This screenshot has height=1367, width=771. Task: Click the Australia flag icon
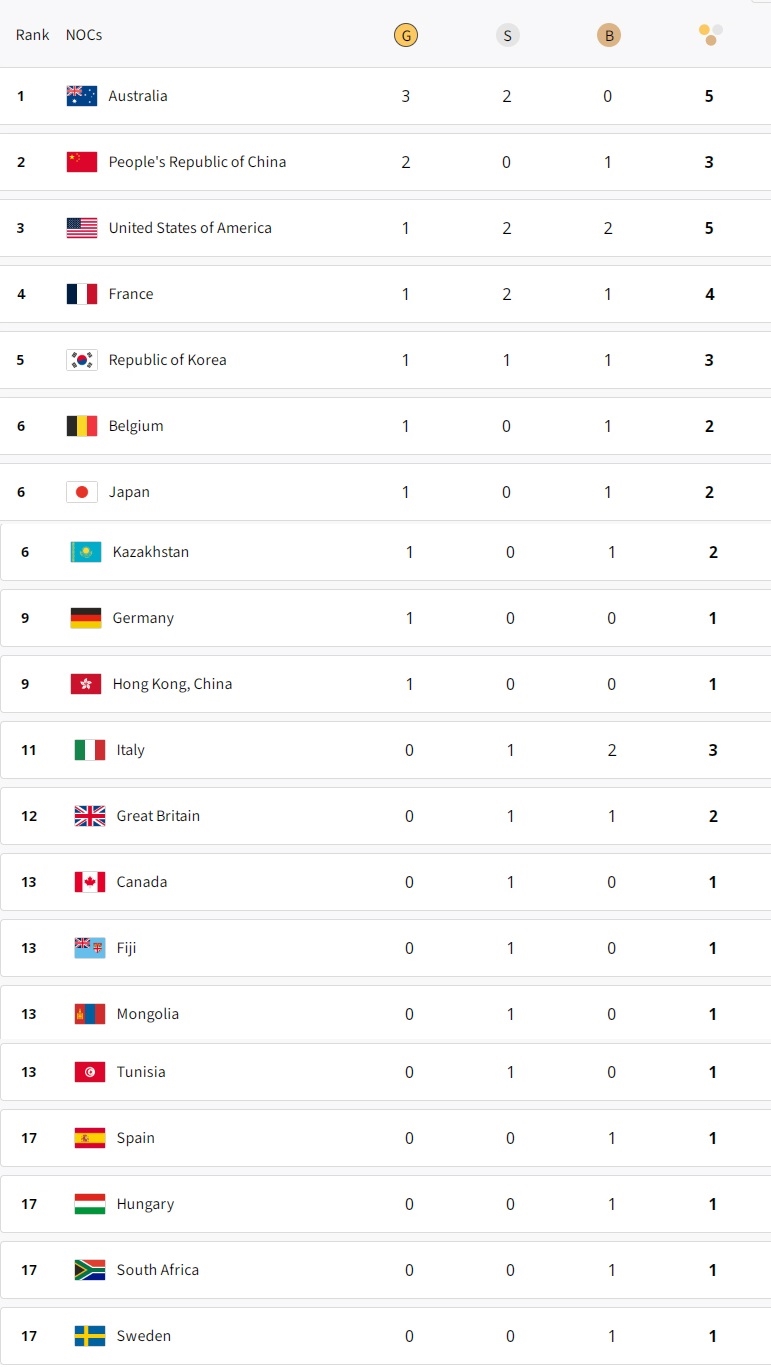[x=82, y=96]
